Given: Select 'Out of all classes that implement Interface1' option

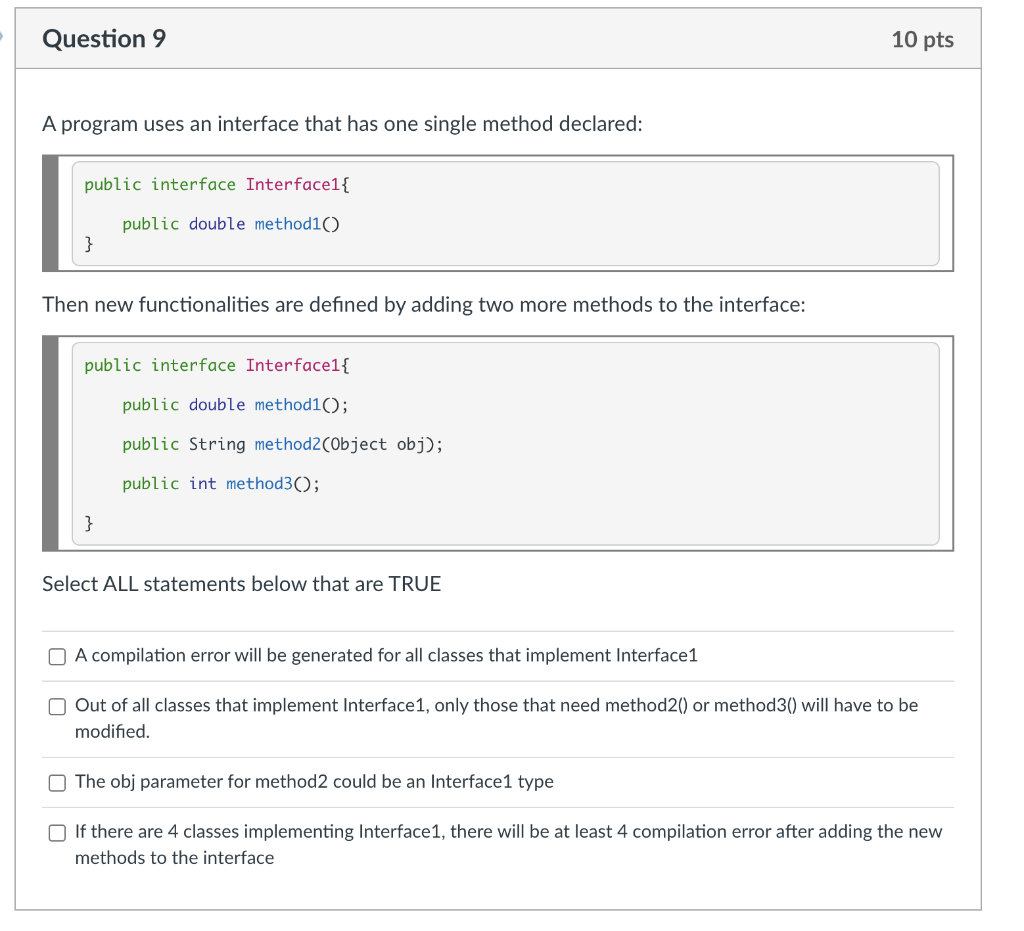Looking at the screenshot, I should [57, 706].
